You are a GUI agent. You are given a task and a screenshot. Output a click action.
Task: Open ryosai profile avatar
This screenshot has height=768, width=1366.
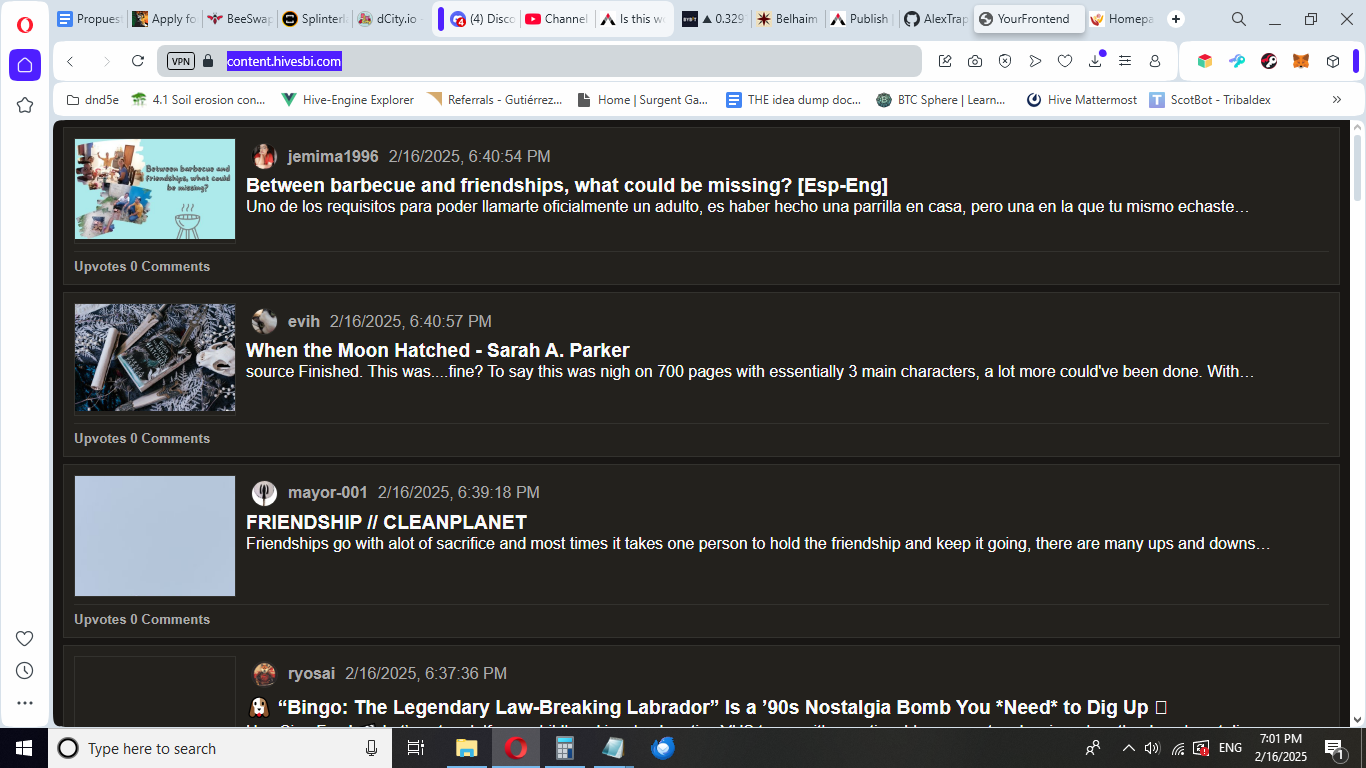264,673
